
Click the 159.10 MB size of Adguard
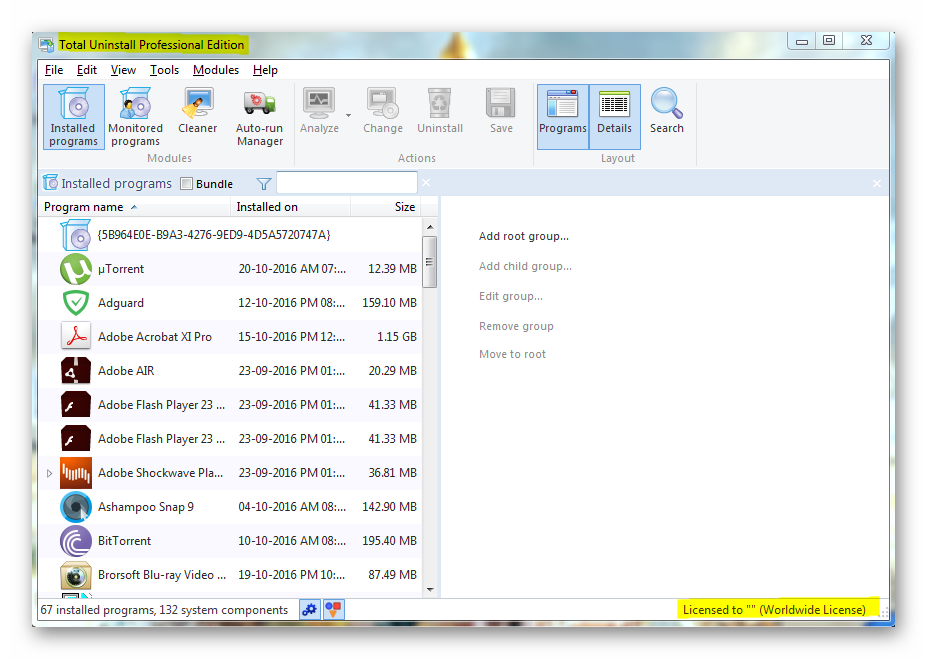(x=389, y=303)
